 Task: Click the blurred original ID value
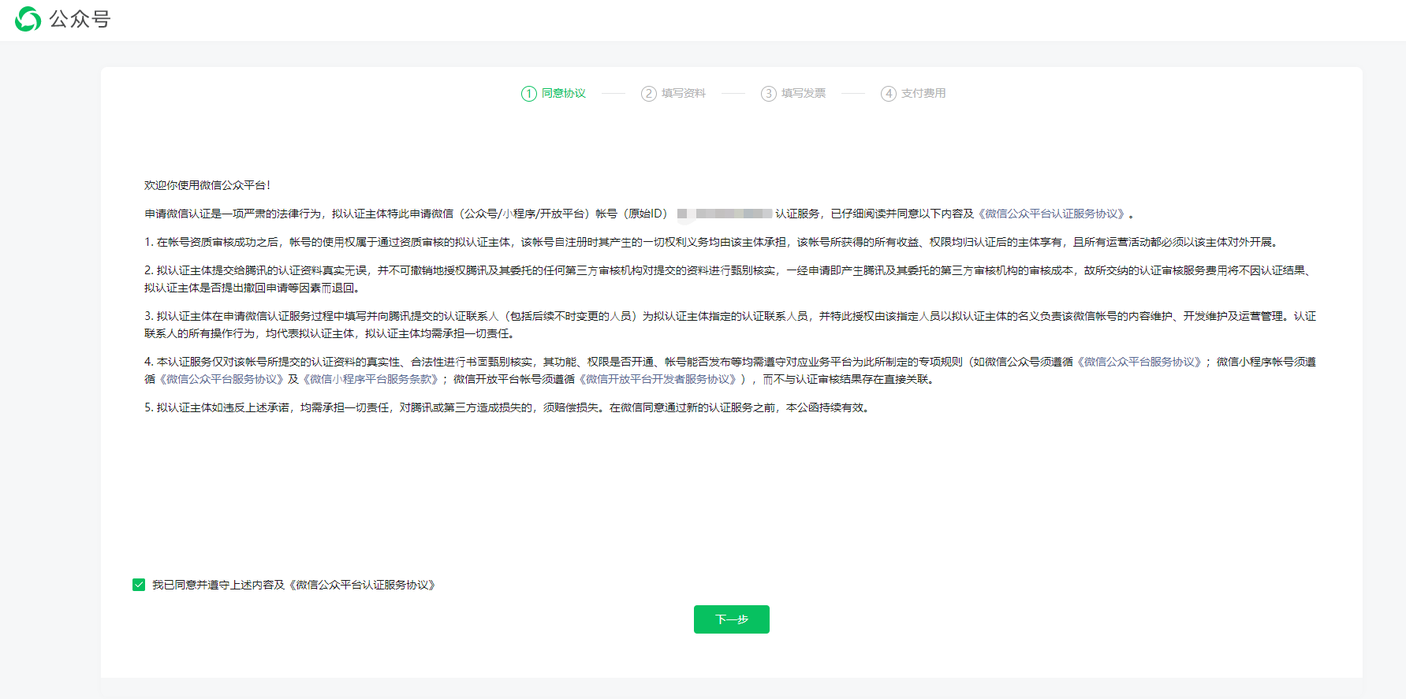click(x=724, y=214)
